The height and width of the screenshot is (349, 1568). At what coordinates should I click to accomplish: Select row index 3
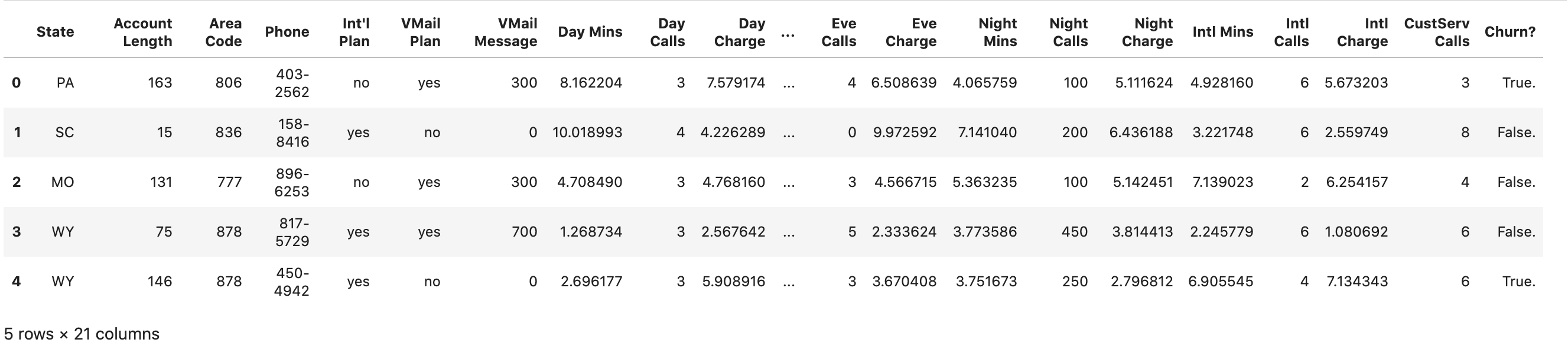click(17, 231)
